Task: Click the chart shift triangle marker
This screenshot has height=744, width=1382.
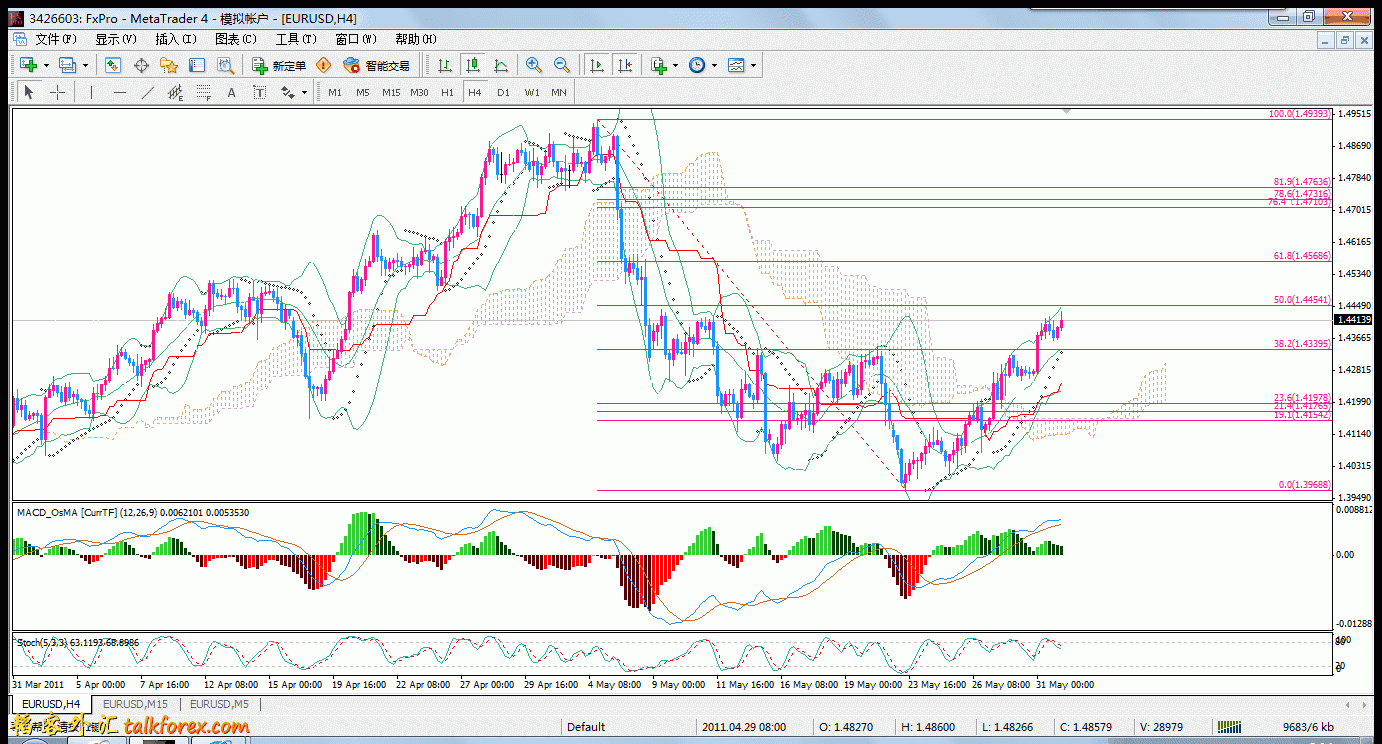Action: [x=1067, y=113]
